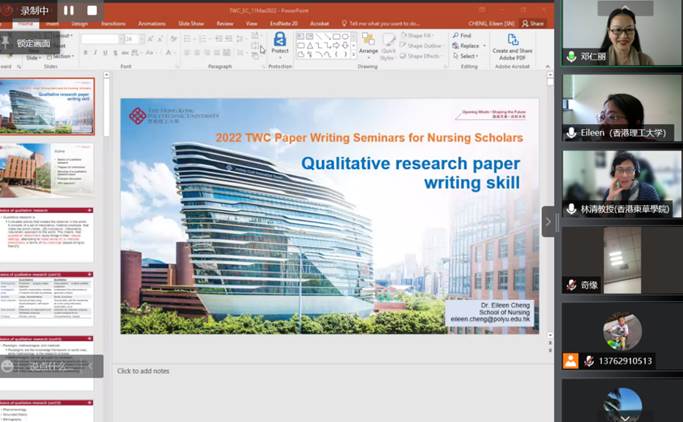Click the Replace tool in Editing group
683x422 pixels.
pyautogui.click(x=466, y=46)
